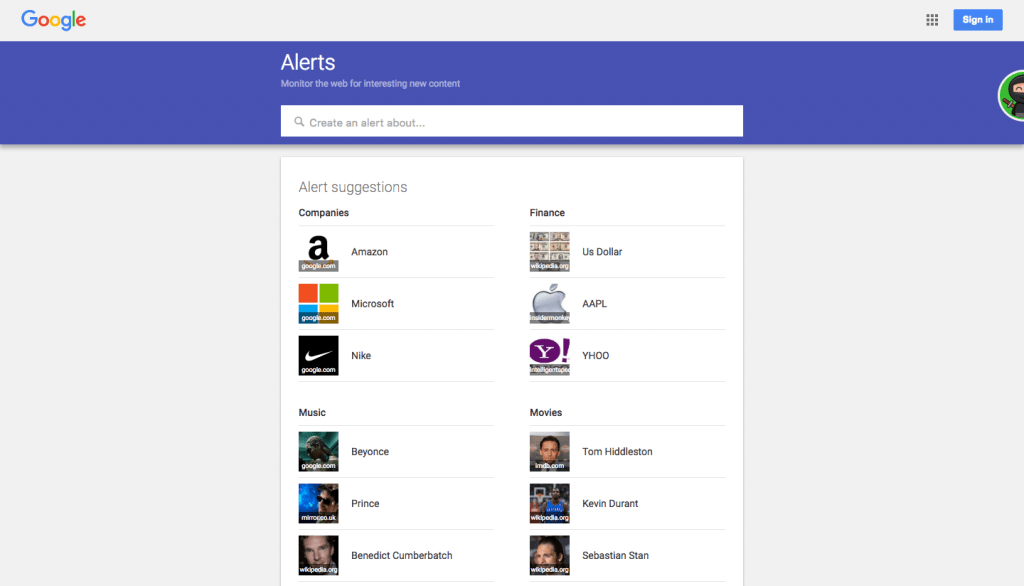Click the Yahoo logo thumbnail
This screenshot has height=586, width=1024.
[x=549, y=355]
